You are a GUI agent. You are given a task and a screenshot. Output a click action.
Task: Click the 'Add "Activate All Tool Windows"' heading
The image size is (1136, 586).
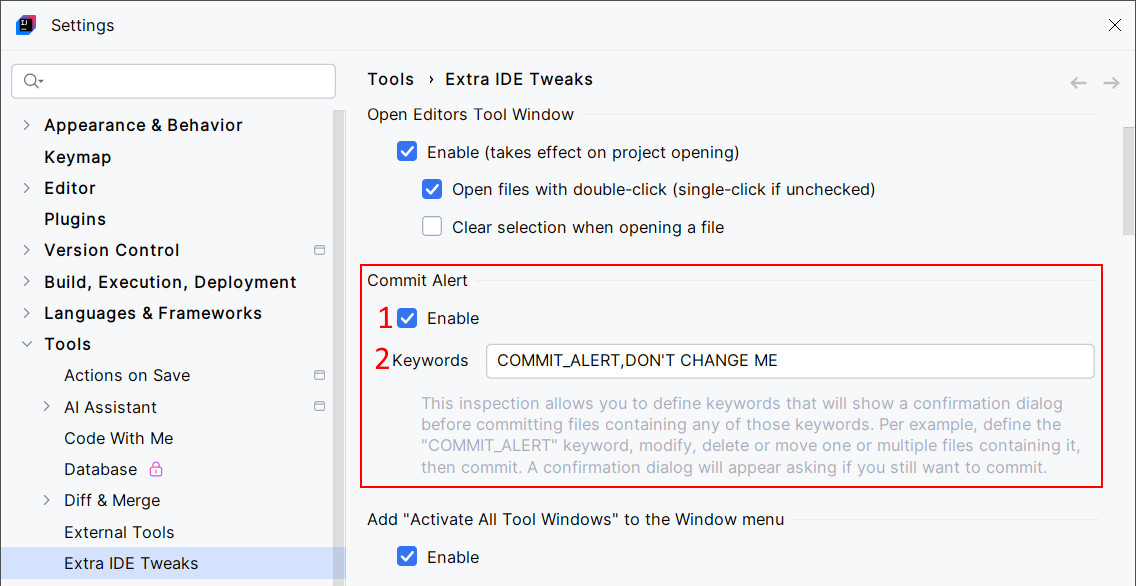[x=575, y=519]
